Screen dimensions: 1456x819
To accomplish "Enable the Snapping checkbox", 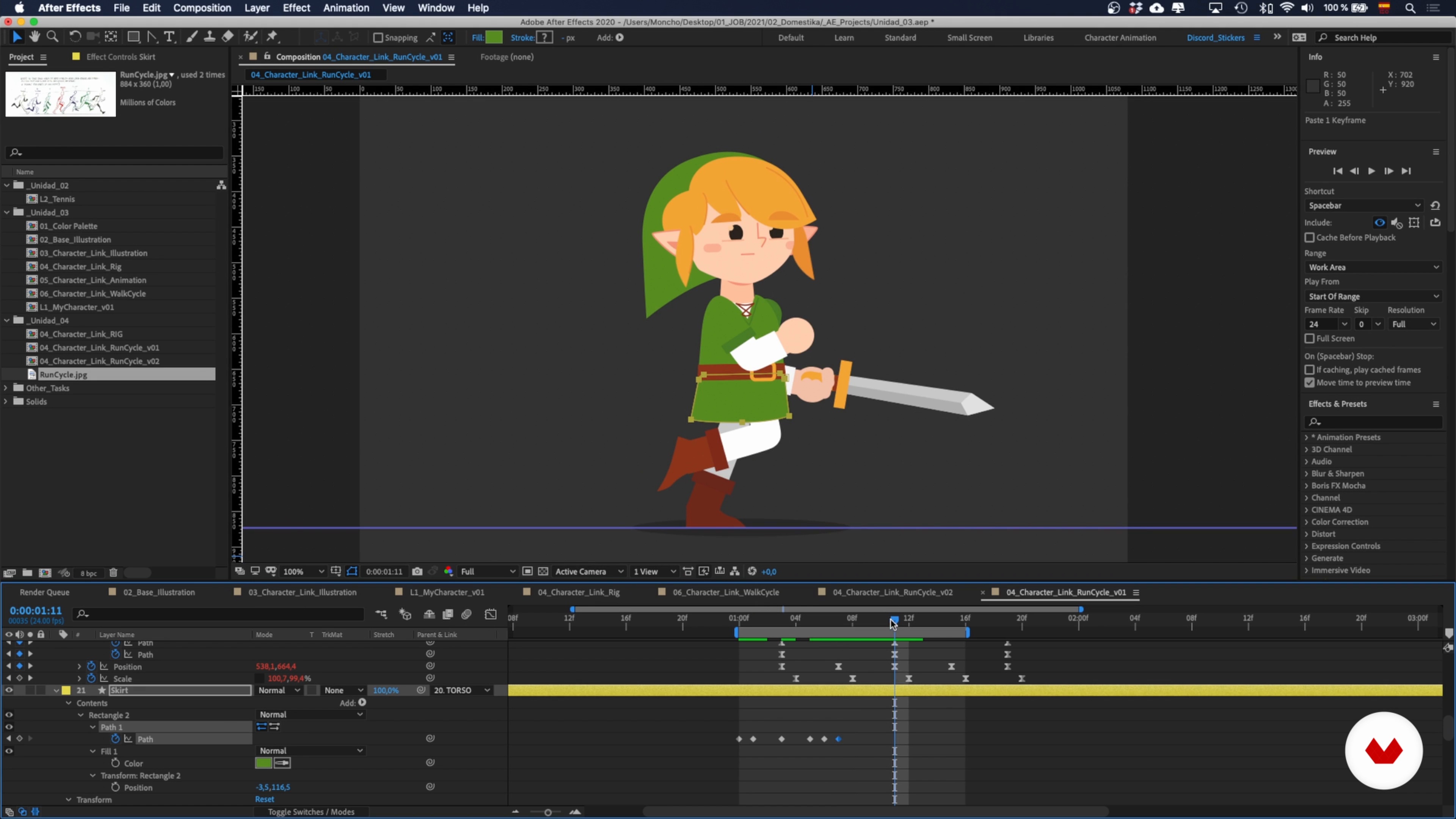I will pyautogui.click(x=378, y=38).
